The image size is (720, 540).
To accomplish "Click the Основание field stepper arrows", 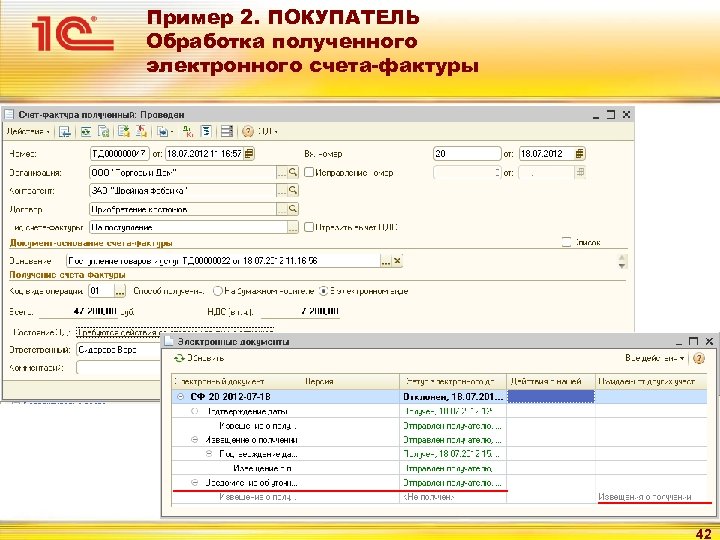I will (x=622, y=261).
